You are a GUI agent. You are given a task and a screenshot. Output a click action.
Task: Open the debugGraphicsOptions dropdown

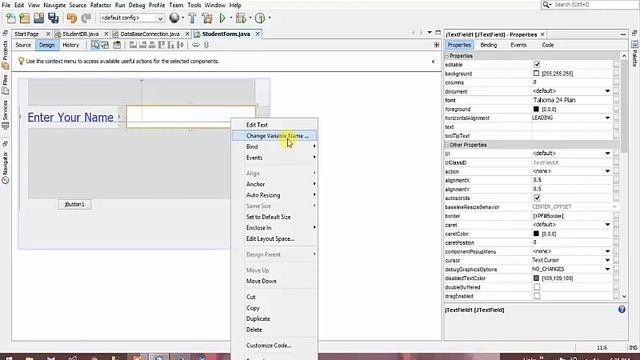(x=607, y=269)
